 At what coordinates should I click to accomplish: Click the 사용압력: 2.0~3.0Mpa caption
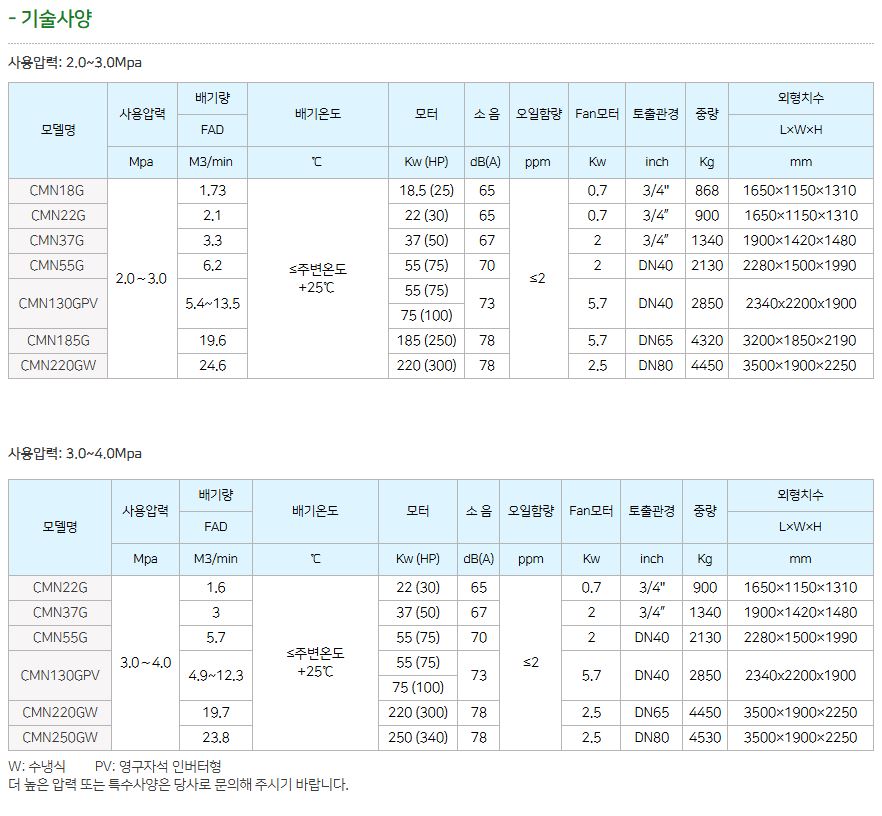click(x=75, y=62)
